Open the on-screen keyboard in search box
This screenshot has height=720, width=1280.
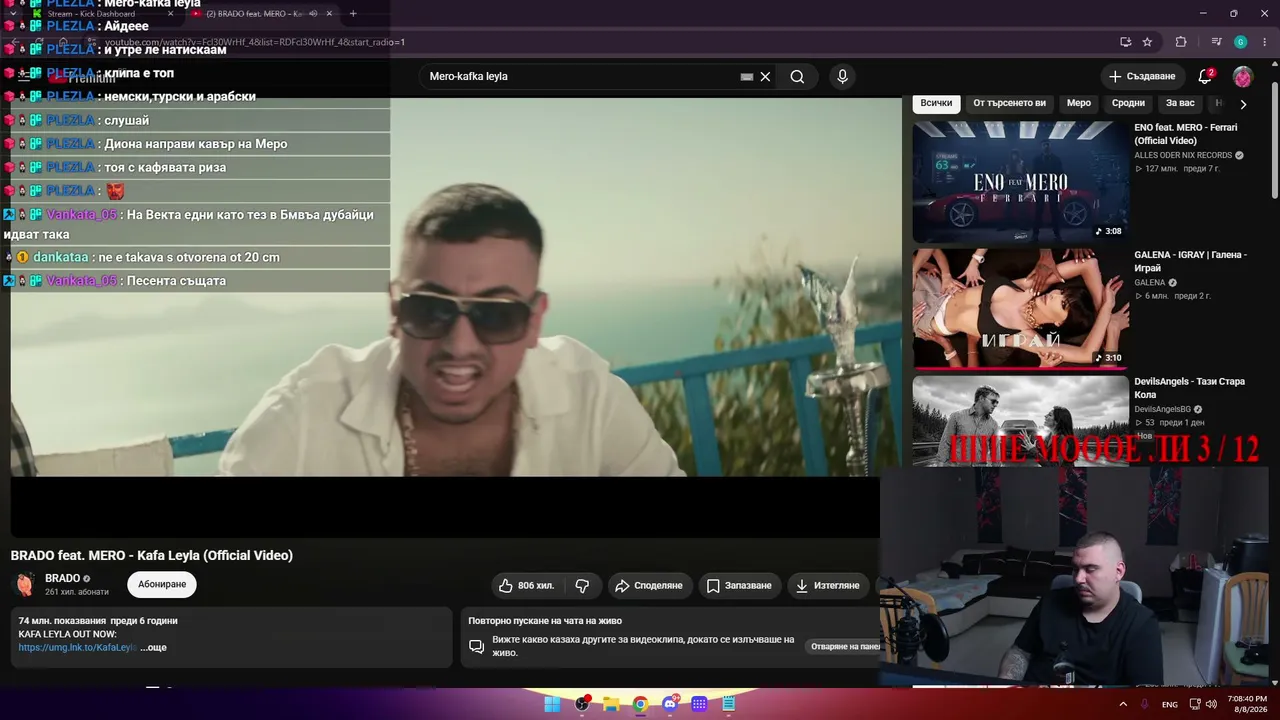pos(747,77)
